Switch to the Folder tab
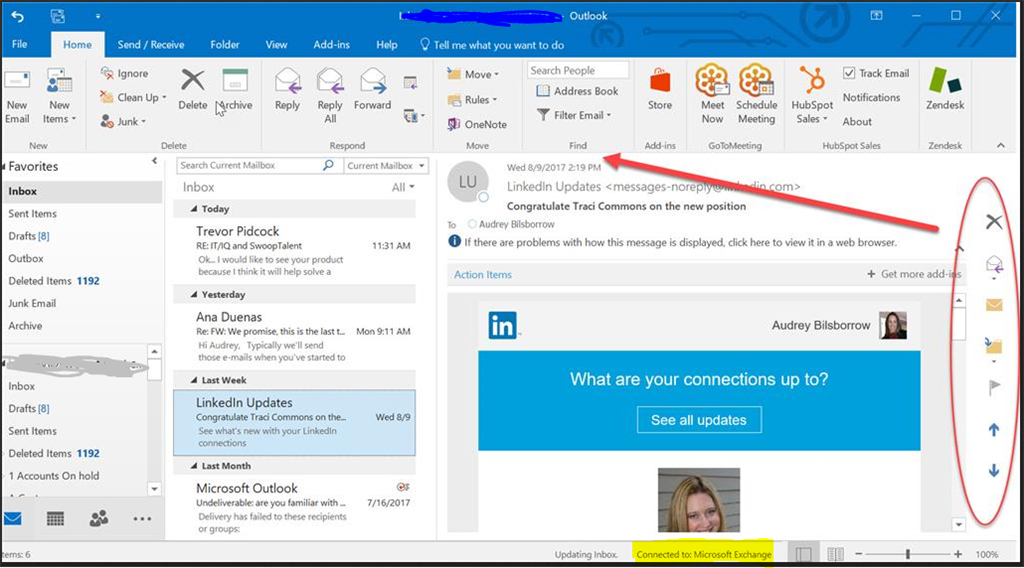Viewport: 1024px width, 568px height. pyautogui.click(x=225, y=44)
